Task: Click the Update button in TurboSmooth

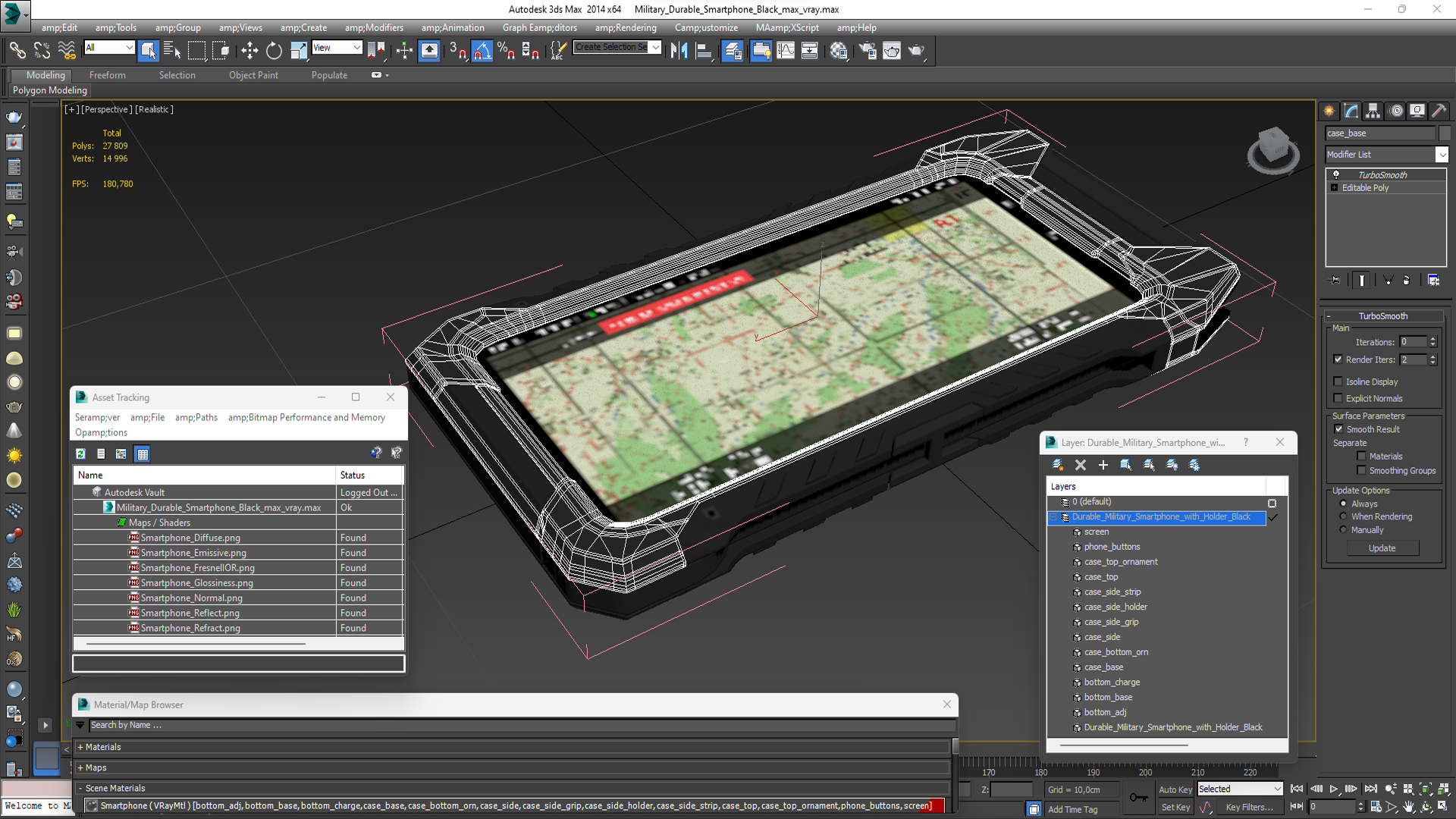Action: [1382, 548]
